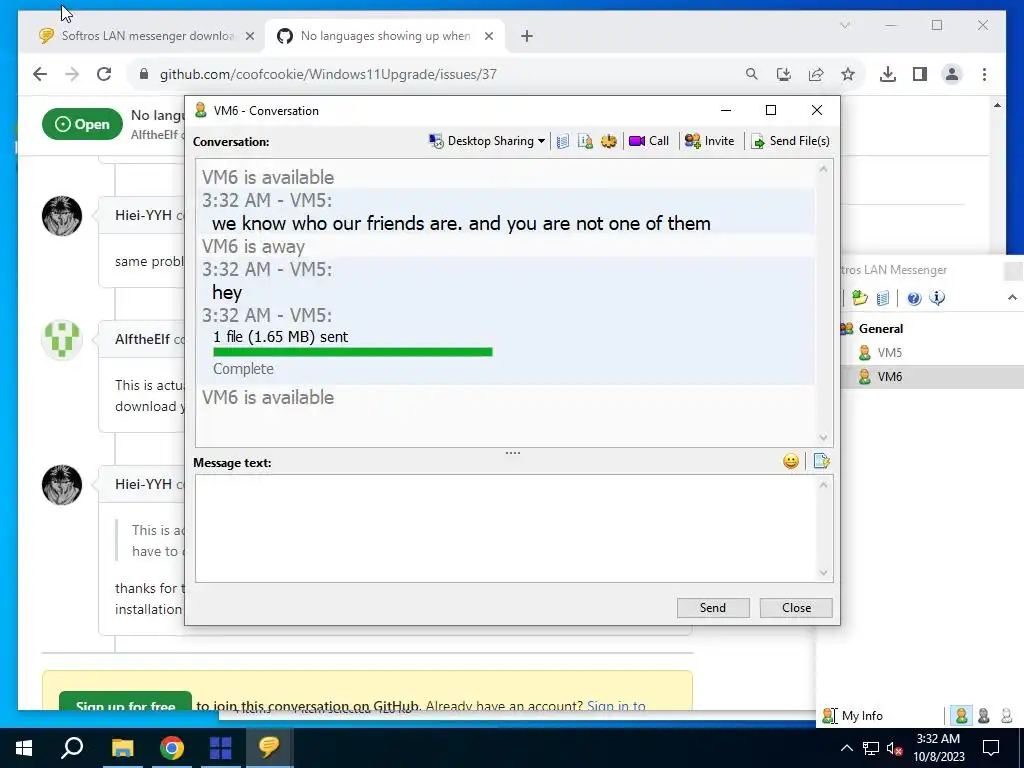Screen dimensions: 1024x768
Task: Click the About info bubble icon
Action: coord(937,298)
